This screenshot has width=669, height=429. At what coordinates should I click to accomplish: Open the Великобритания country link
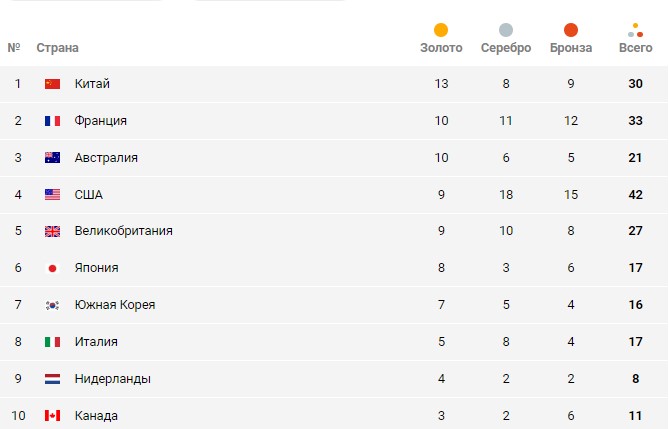(123, 231)
